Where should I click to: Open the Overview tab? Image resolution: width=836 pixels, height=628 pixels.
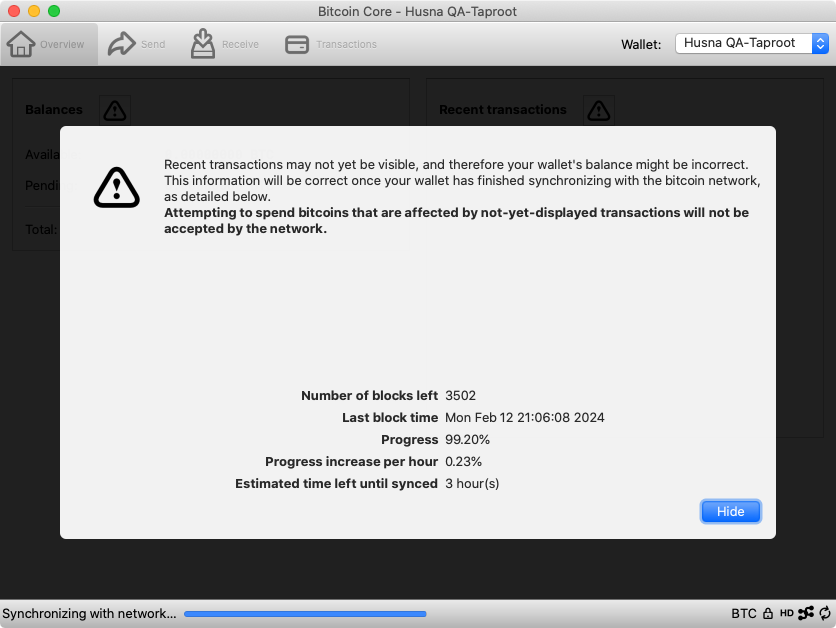coord(49,44)
